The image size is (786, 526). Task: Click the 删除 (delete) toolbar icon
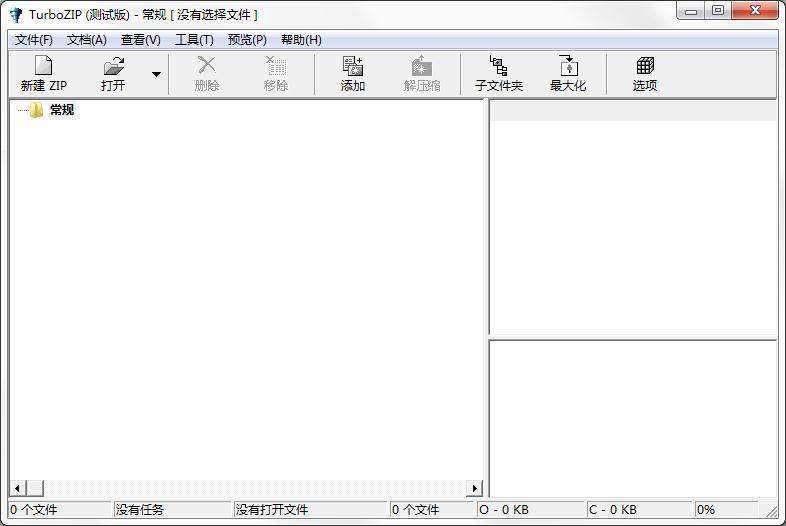point(207,66)
